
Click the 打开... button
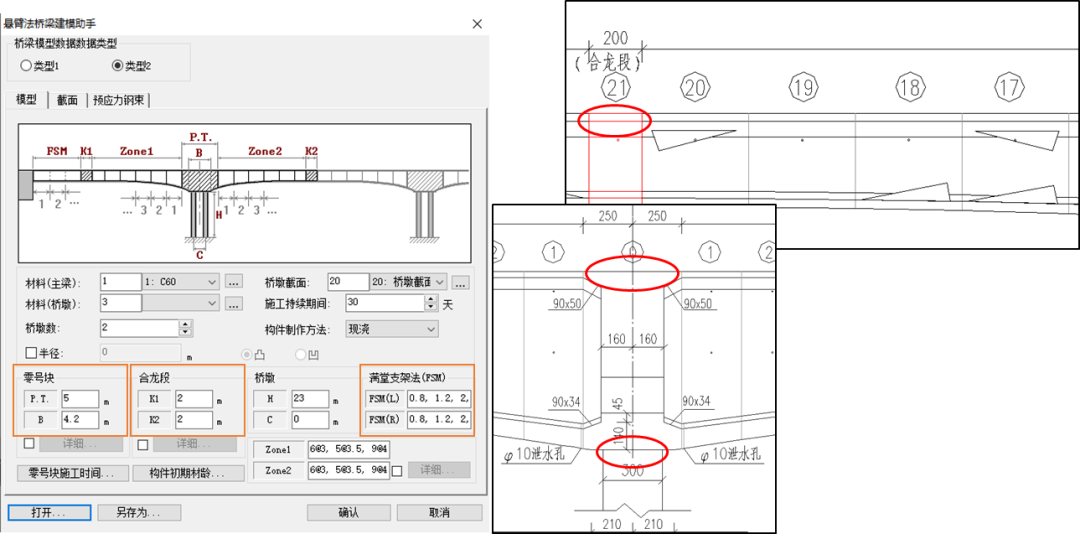point(48,513)
